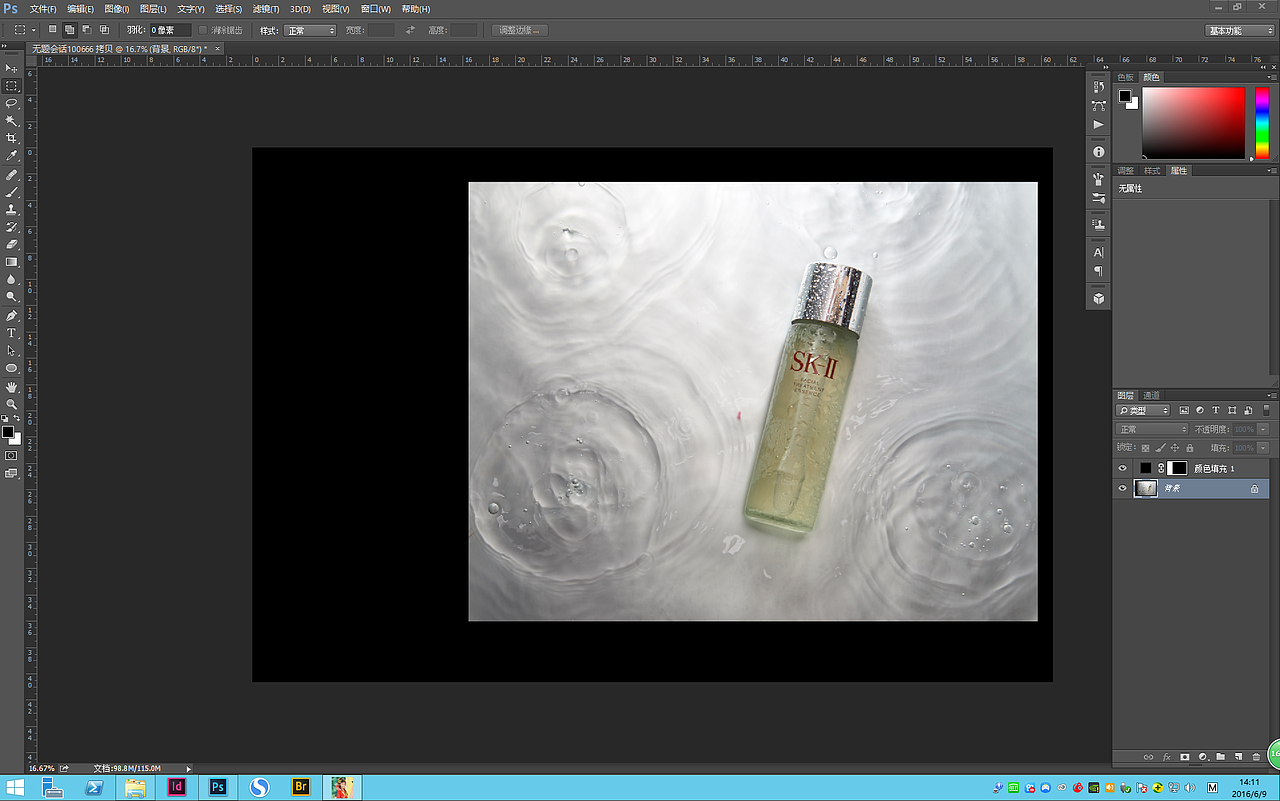Image resolution: width=1280 pixels, height=801 pixels.
Task: Select the Move tool
Action: [x=12, y=68]
